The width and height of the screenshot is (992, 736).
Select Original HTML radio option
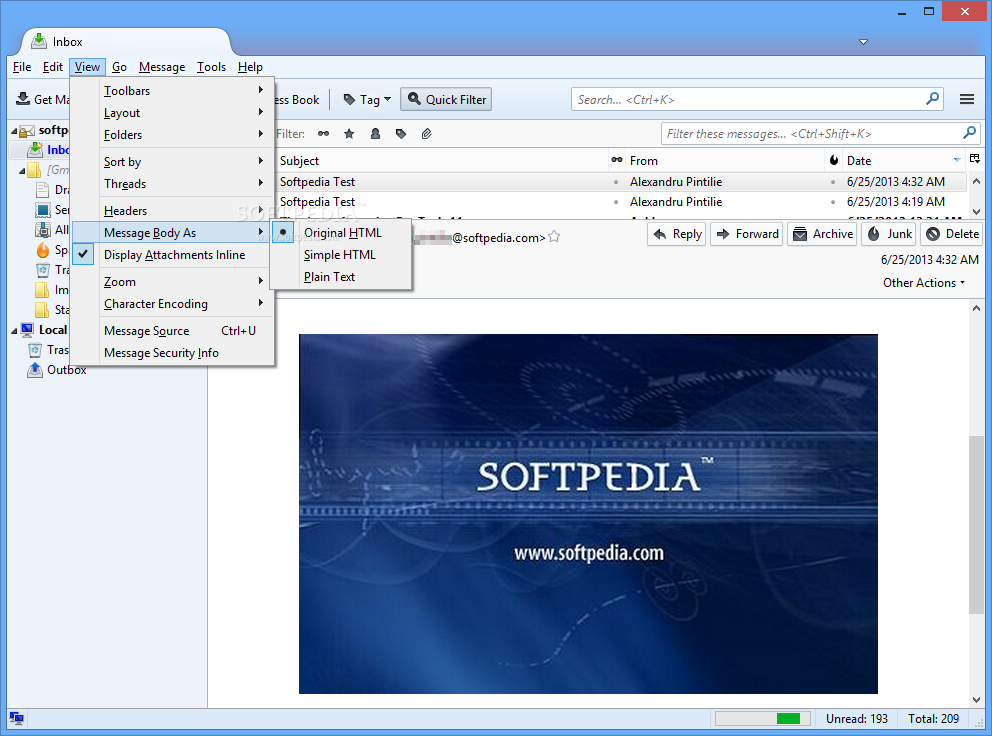[342, 233]
